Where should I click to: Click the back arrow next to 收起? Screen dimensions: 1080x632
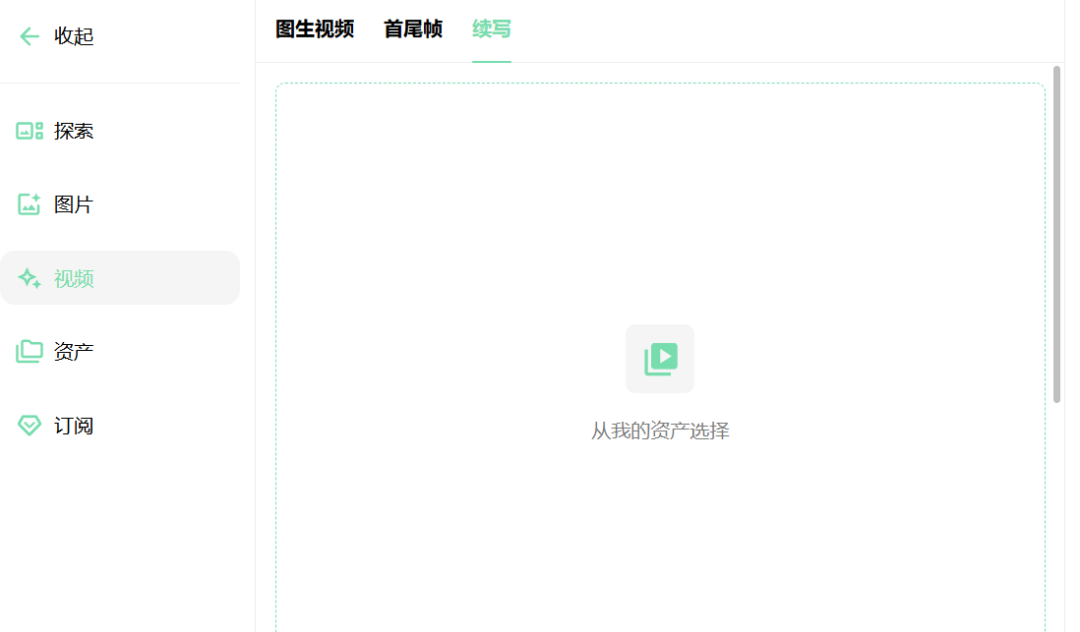[x=28, y=36]
